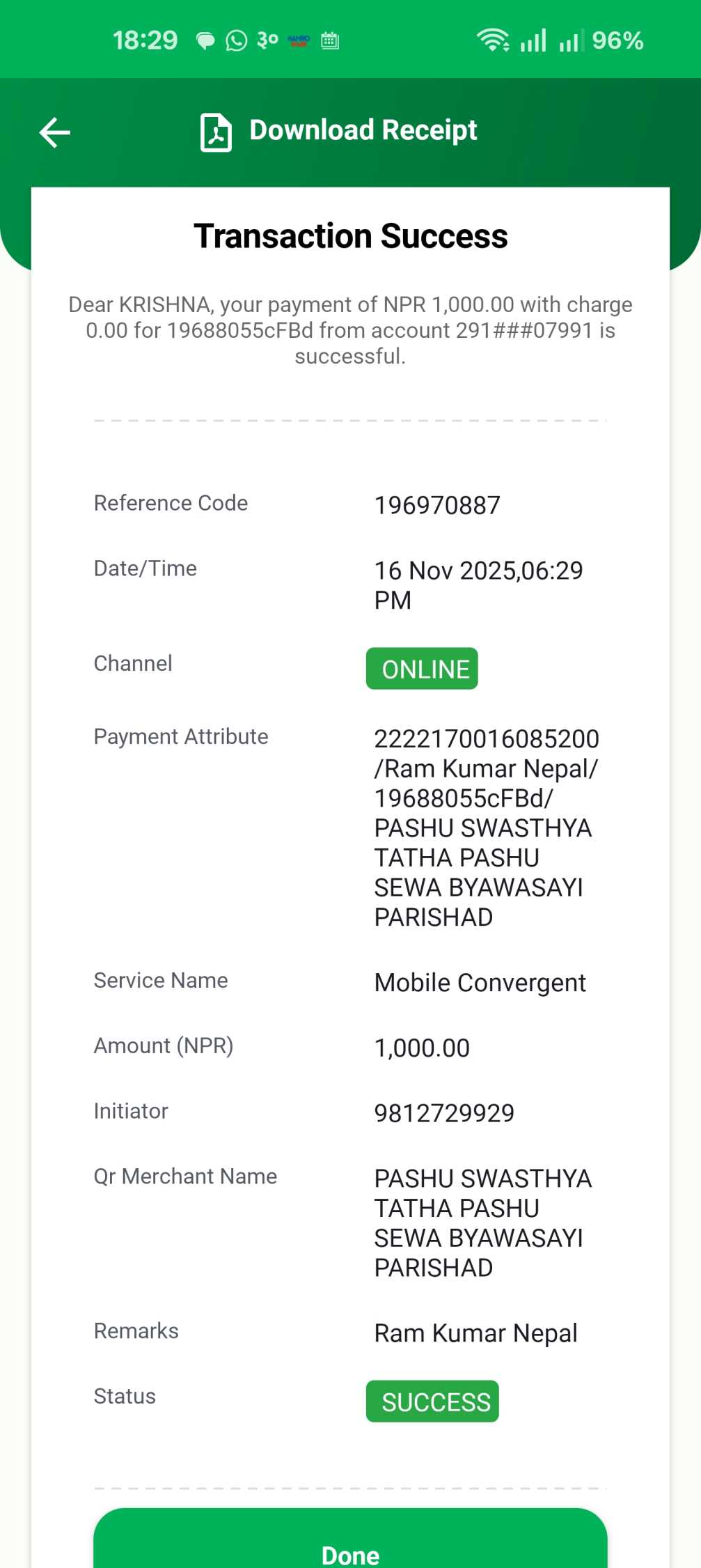The image size is (701, 1568).
Task: Click the Download Receipt label
Action: tap(363, 130)
